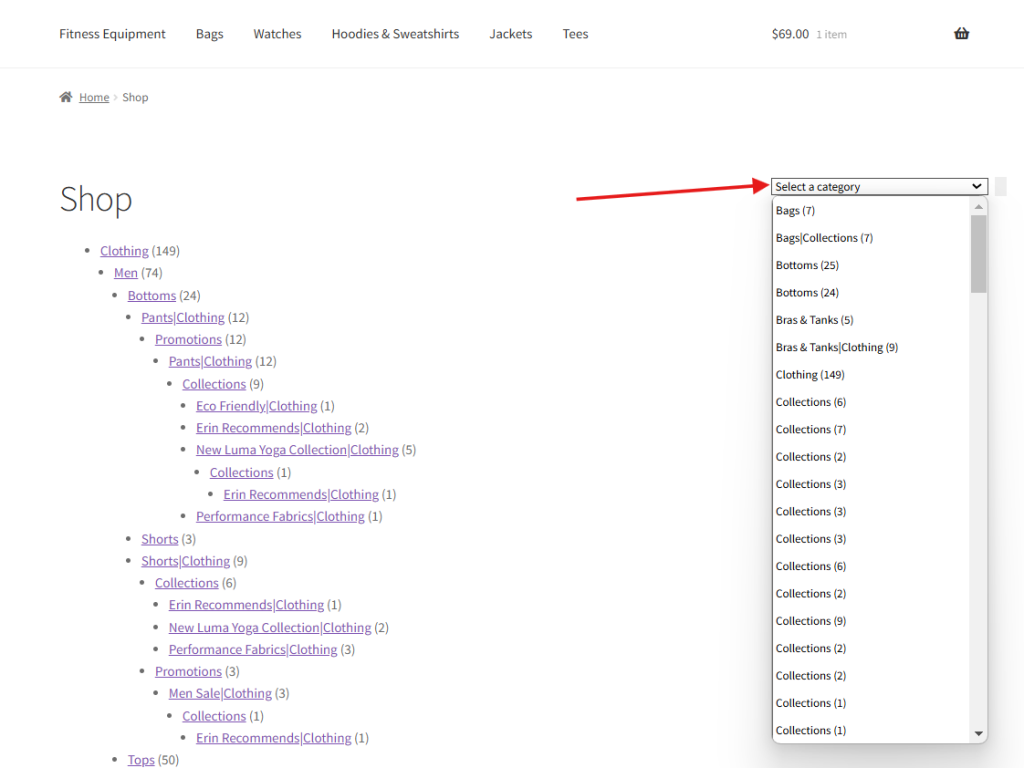Open the Clothing category link

124,251
